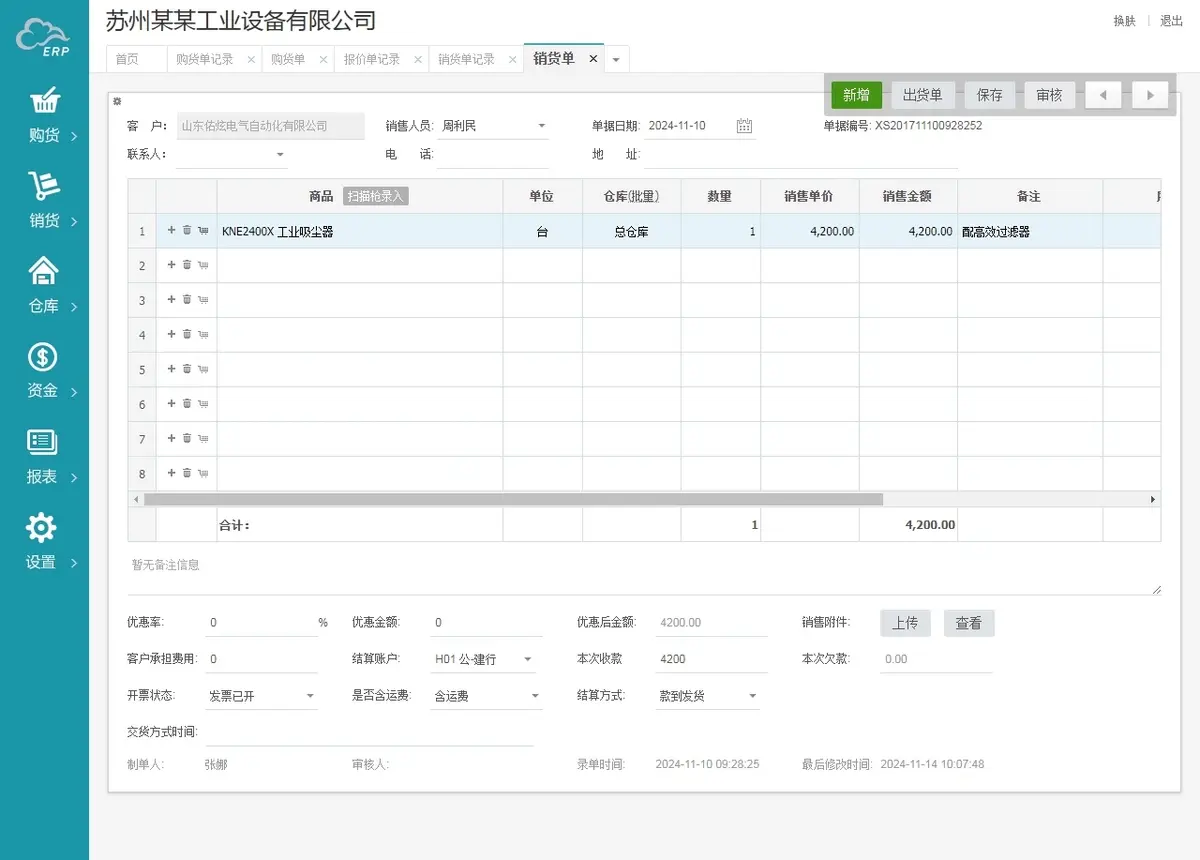Viewport: 1200px width, 860px height.
Task: Click the trash delete icon in row 2
Action: (187, 265)
